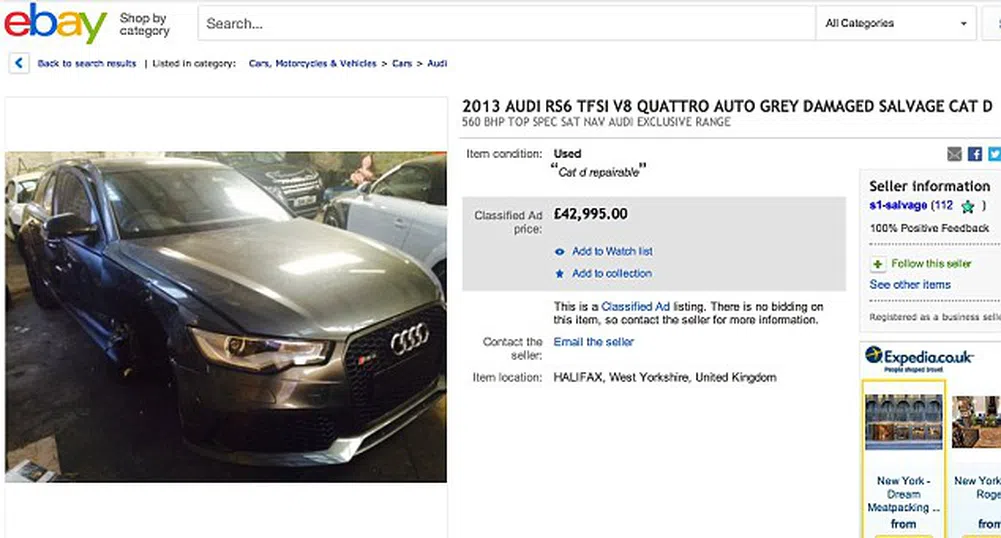Image resolution: width=1001 pixels, height=538 pixels.
Task: Open s1-salvage seller profile
Action: (x=898, y=205)
